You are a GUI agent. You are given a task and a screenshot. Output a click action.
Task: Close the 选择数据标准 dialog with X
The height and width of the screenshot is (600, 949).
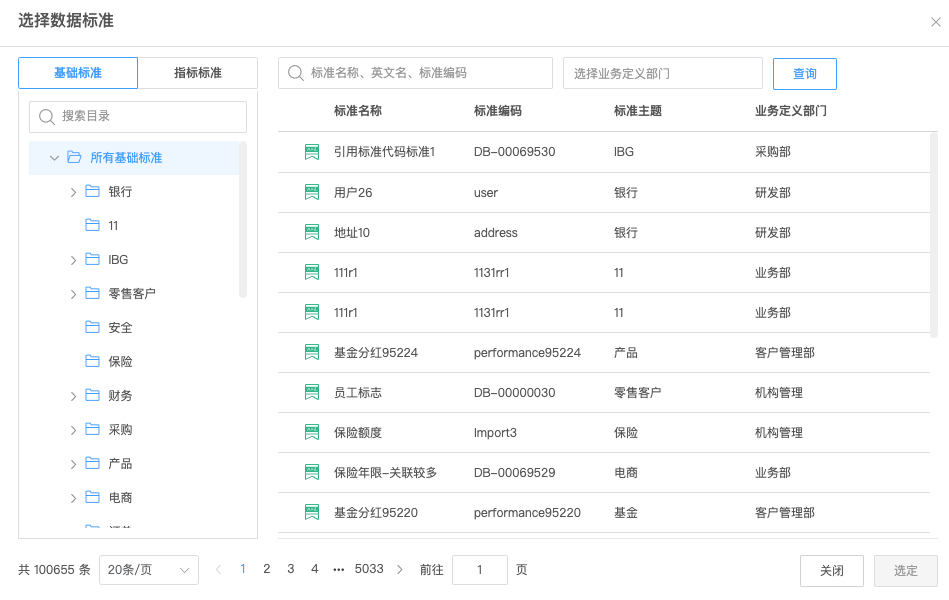click(936, 22)
